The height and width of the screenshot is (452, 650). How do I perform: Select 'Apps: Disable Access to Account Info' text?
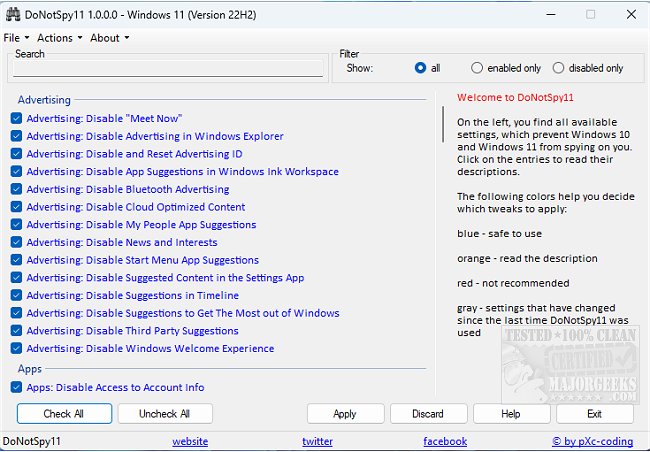pos(115,387)
